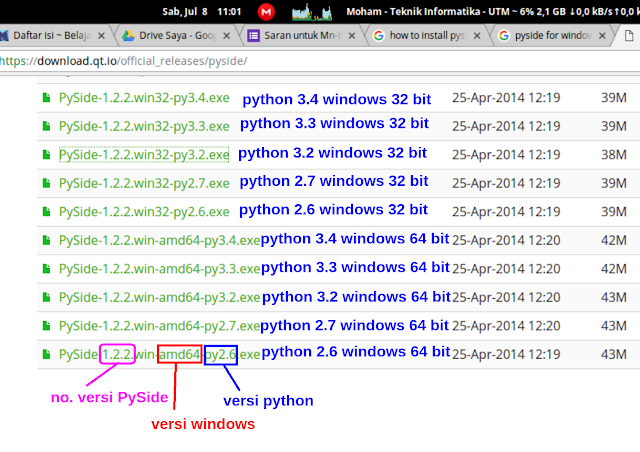Click file icon beside win-amd64-py3.2.exe
This screenshot has height=452, width=640.
pyautogui.click(x=47, y=297)
